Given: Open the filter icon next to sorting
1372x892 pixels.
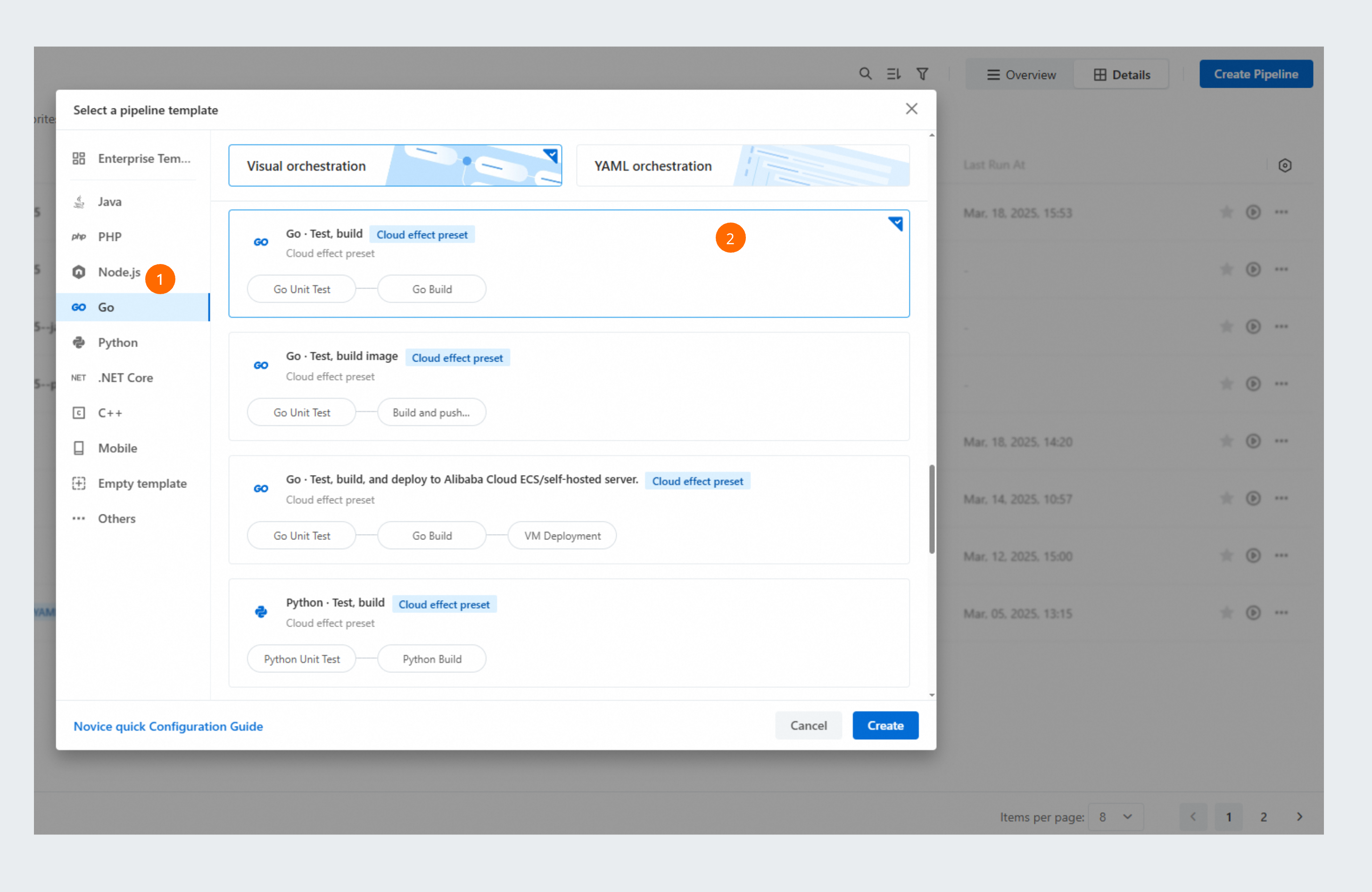Looking at the screenshot, I should pyautogui.click(x=923, y=74).
